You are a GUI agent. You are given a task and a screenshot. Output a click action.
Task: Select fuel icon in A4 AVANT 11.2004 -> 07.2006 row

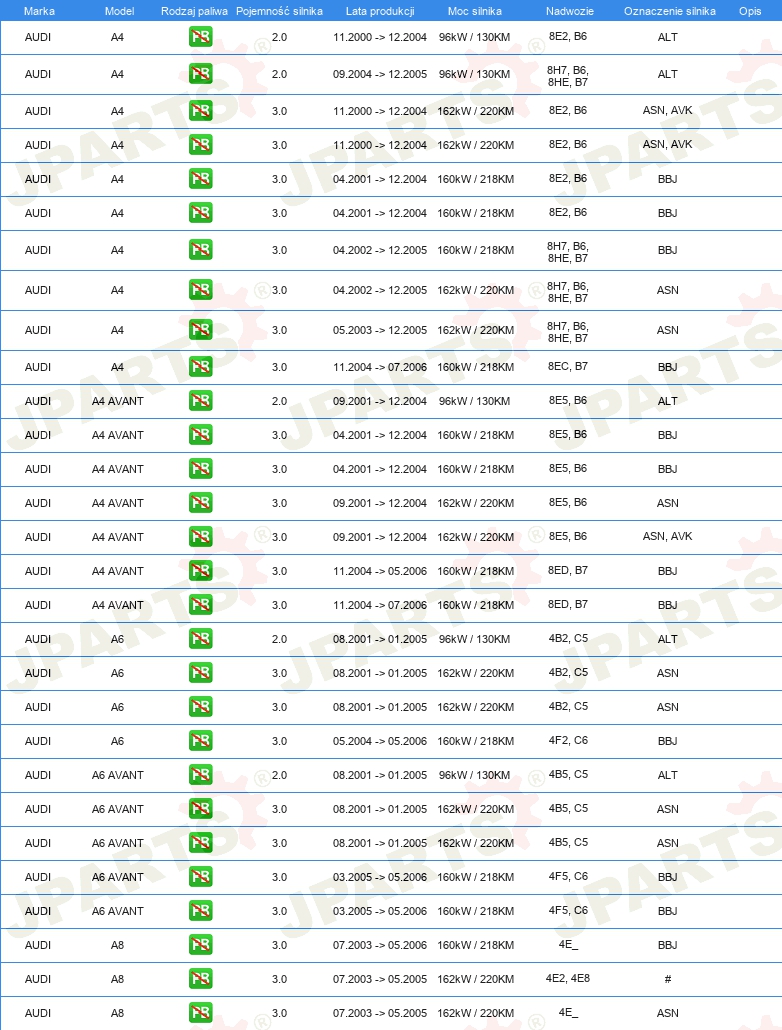tap(200, 604)
